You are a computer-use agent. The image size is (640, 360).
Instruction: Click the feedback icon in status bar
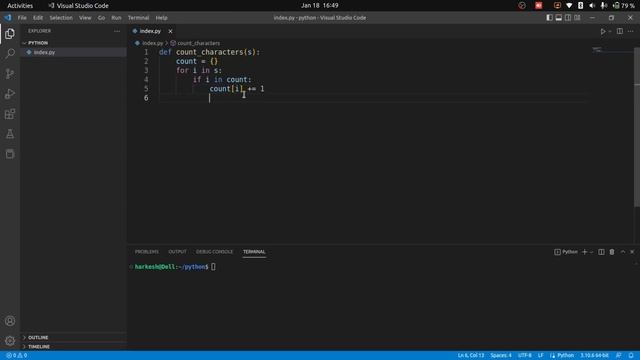click(619, 356)
